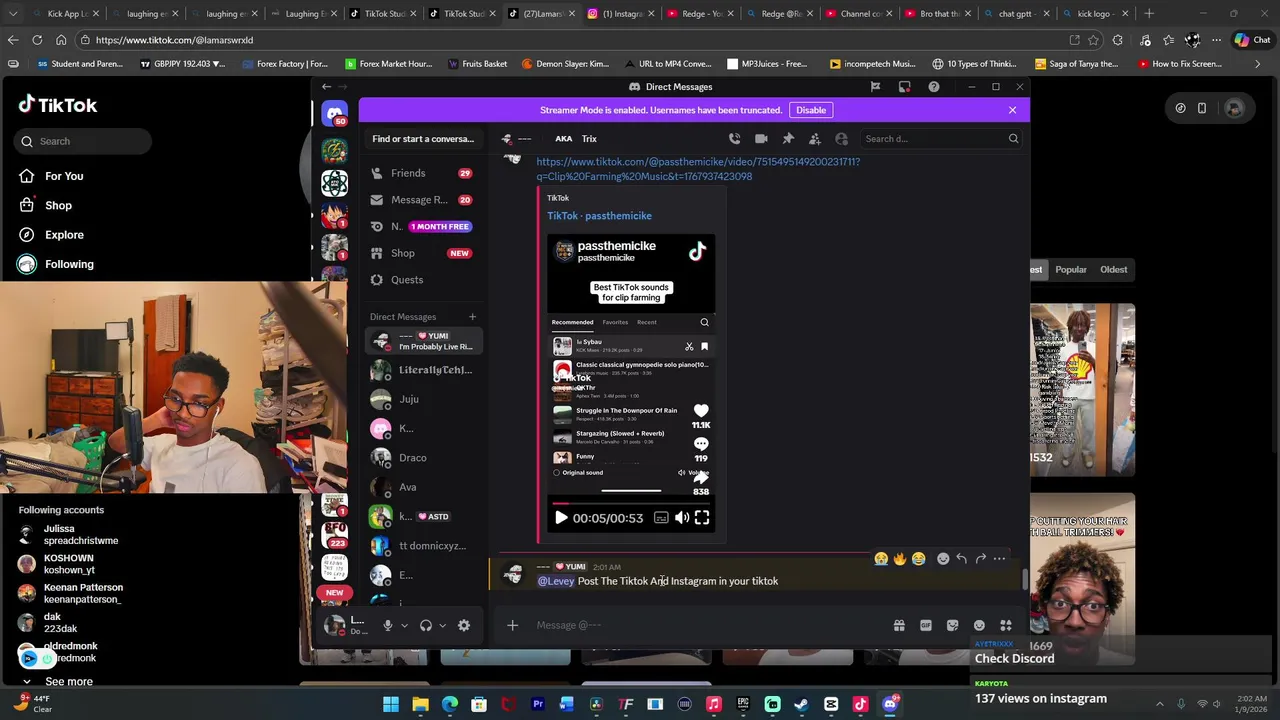The height and width of the screenshot is (720, 1280).
Task: Open Friends tab in Discord
Action: coord(422,173)
